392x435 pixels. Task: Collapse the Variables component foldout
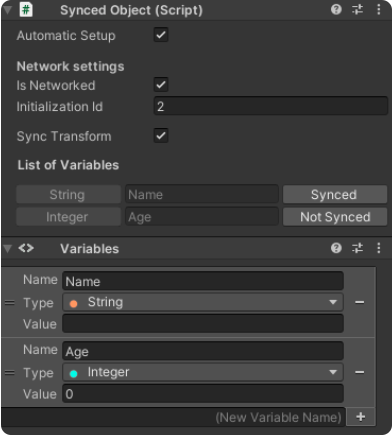click(7, 248)
